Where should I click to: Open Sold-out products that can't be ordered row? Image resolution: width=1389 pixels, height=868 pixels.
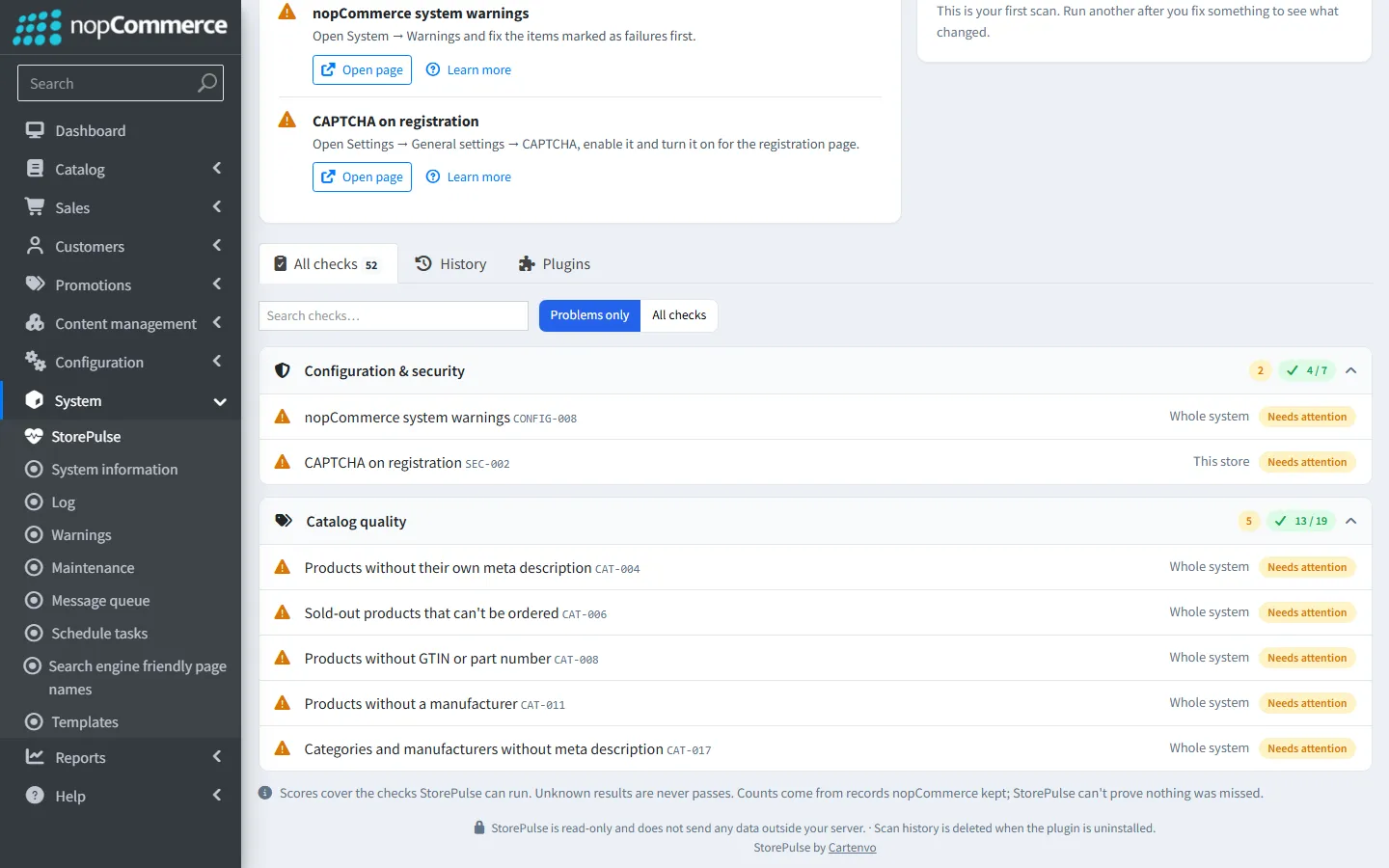[815, 612]
